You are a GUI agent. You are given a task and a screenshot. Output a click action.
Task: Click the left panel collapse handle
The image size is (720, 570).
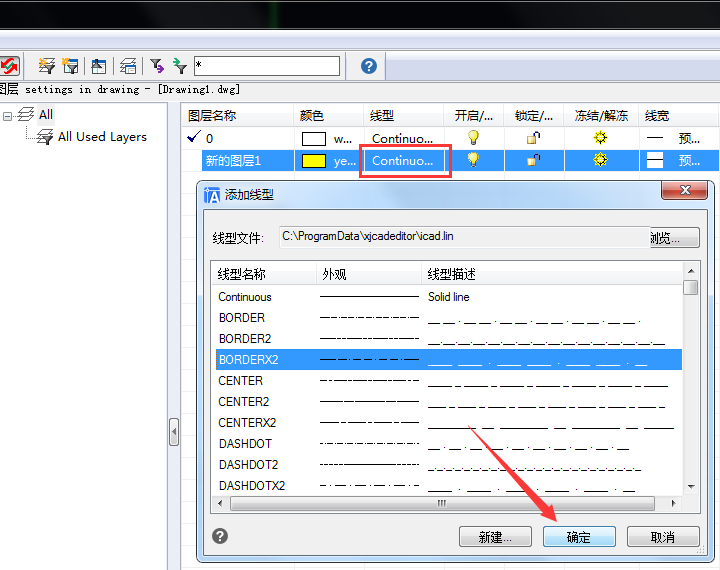174,432
